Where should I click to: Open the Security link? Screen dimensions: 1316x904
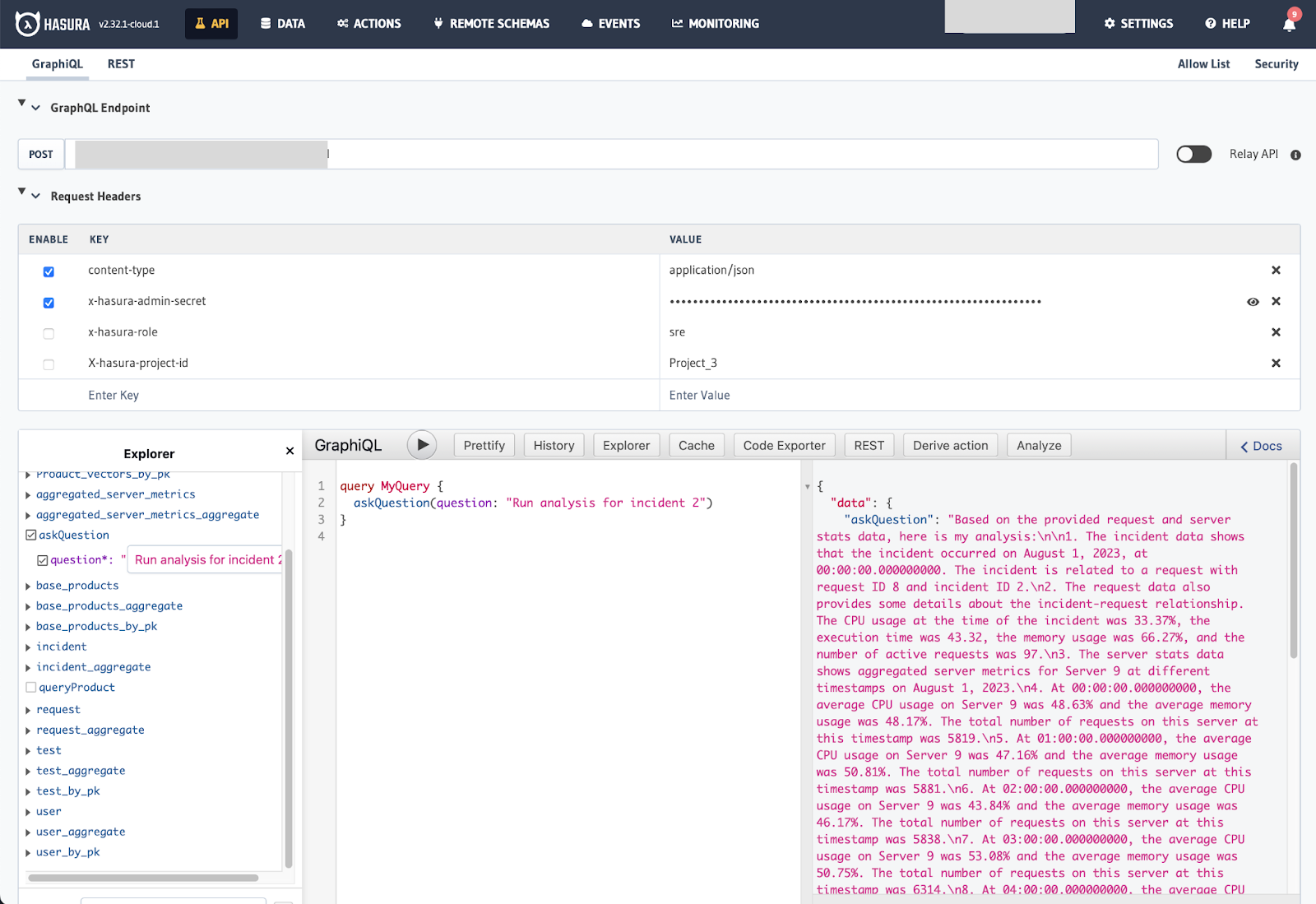[x=1277, y=64]
